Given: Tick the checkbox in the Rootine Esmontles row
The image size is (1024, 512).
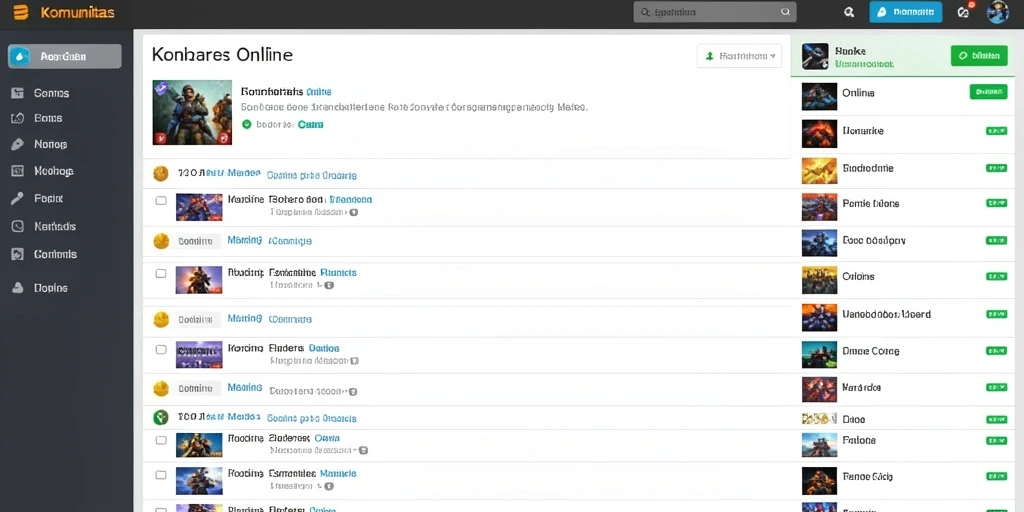Looking at the screenshot, I should tap(161, 475).
